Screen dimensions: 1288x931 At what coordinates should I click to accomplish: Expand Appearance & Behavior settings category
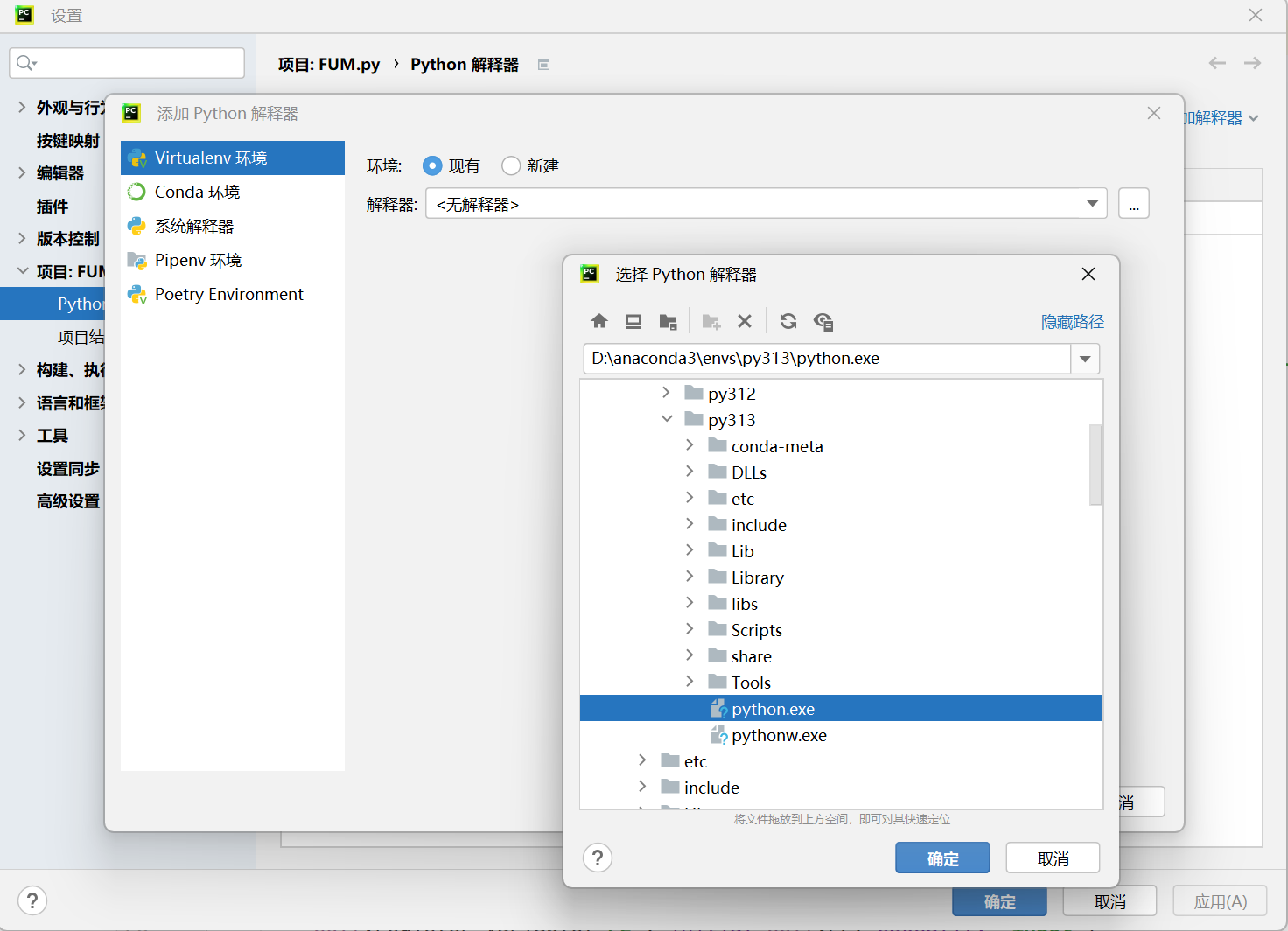22,107
